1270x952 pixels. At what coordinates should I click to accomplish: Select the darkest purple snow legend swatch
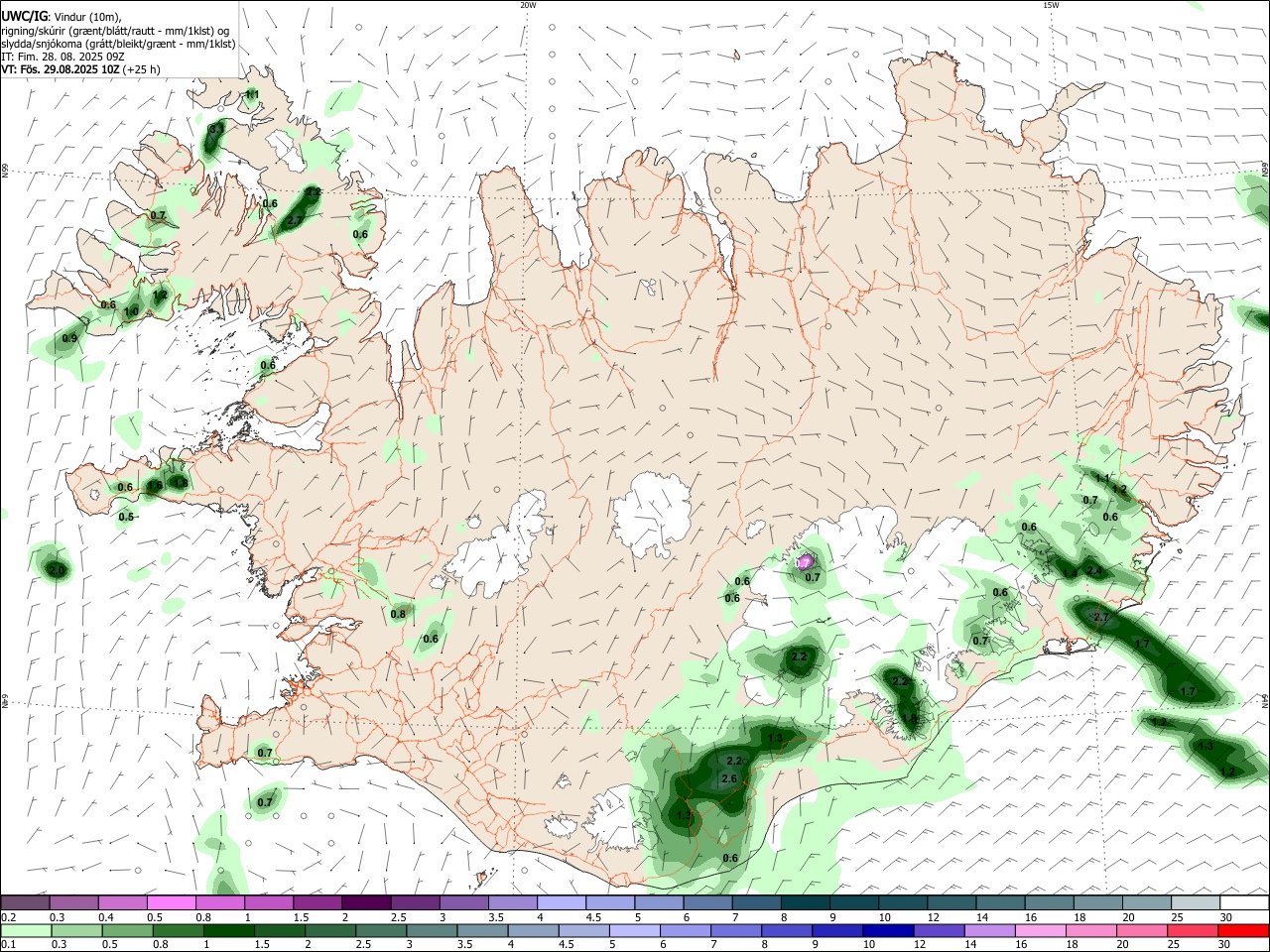(365, 903)
